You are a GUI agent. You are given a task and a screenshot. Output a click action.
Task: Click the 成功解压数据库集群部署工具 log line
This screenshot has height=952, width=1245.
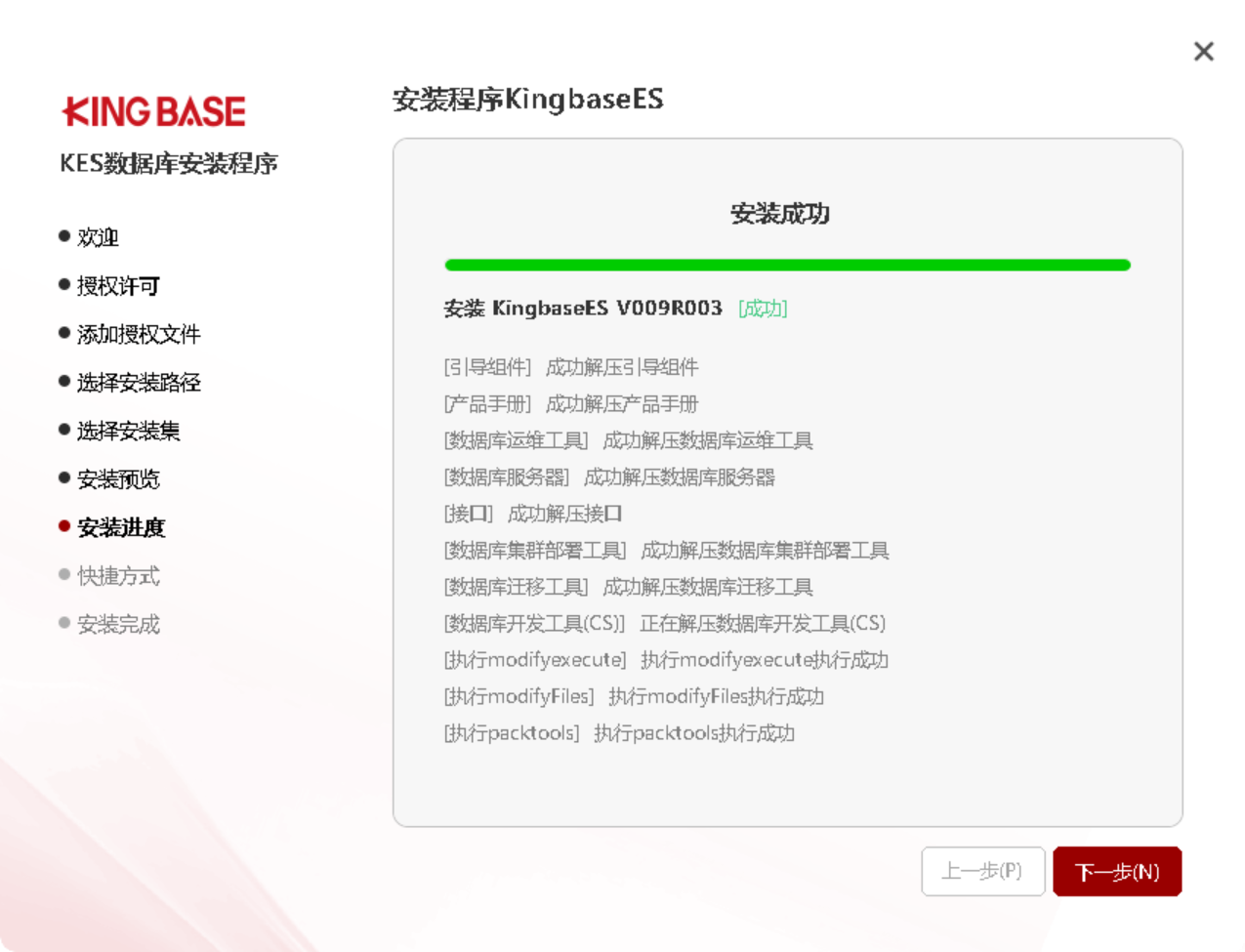(765, 551)
